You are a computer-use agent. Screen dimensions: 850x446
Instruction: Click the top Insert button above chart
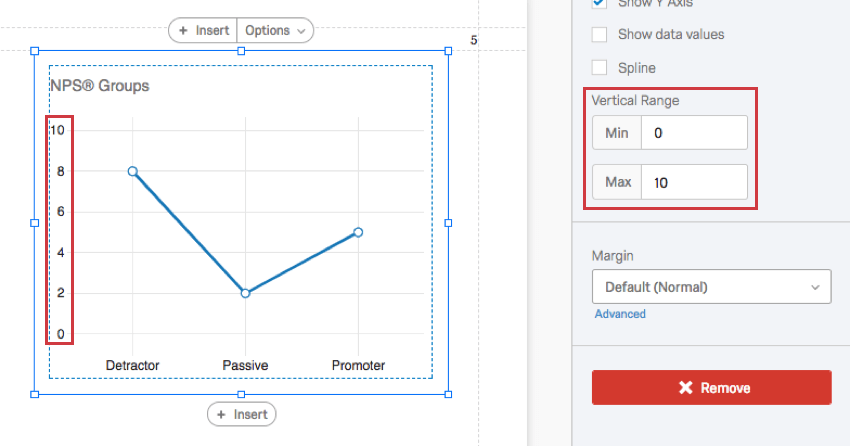(x=203, y=30)
